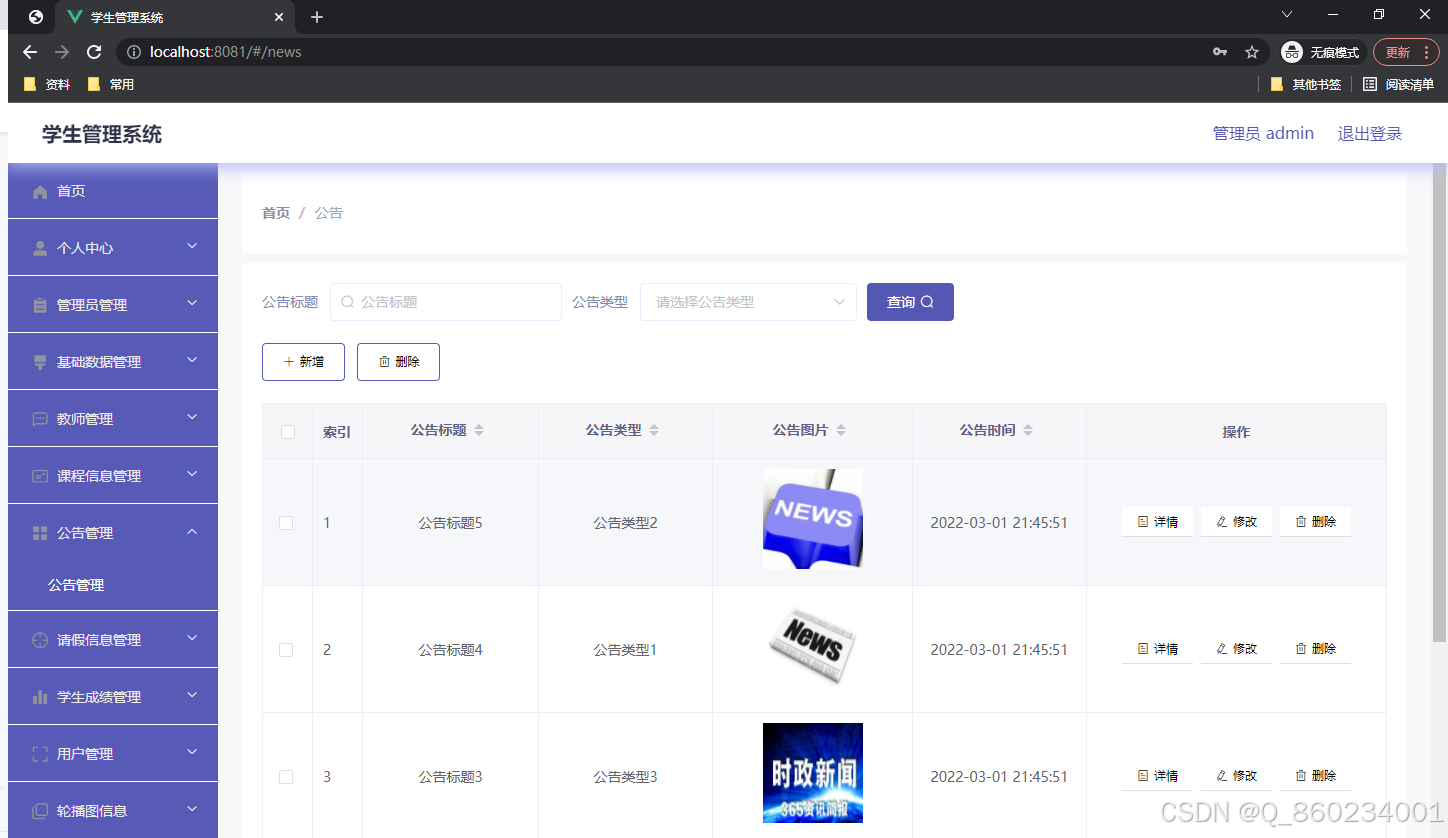Collapse the 公告管理 sidebar menu chevron
Screen dimensions: 1448x838
point(193,531)
